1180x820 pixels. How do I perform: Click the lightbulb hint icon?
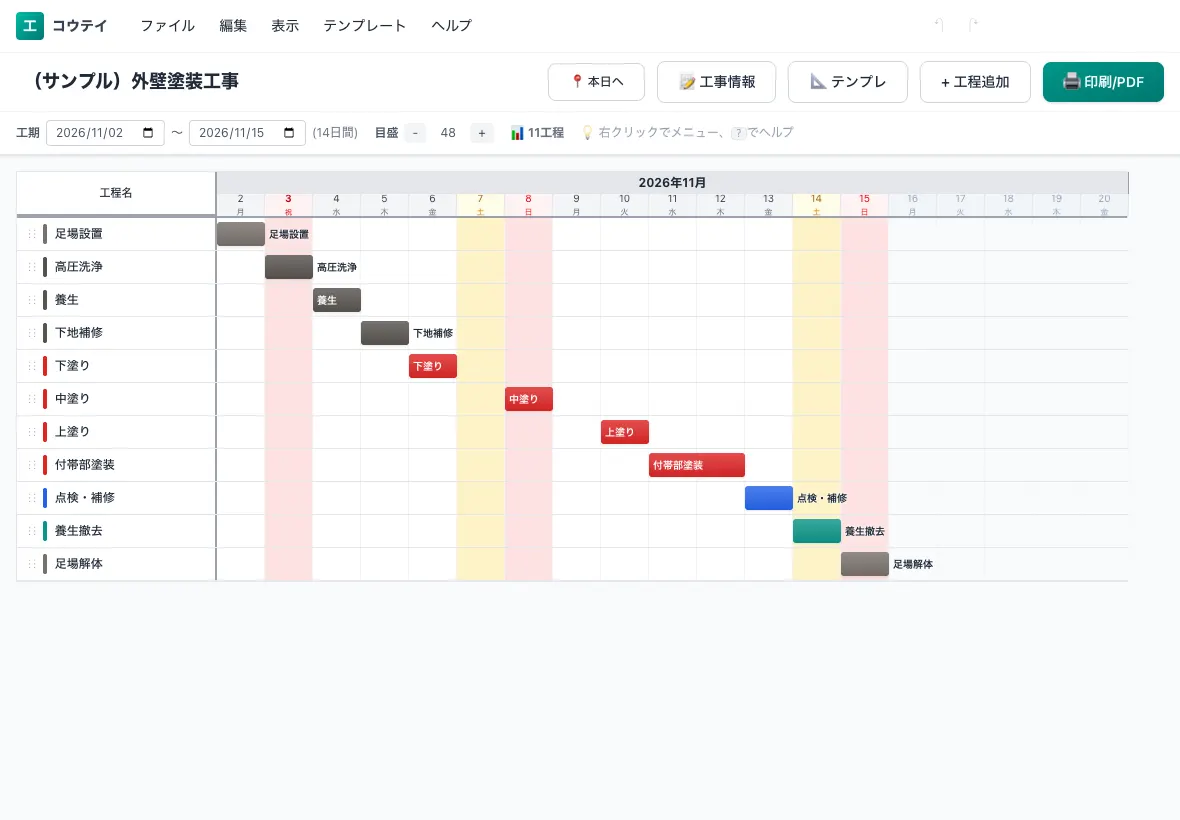coord(588,133)
